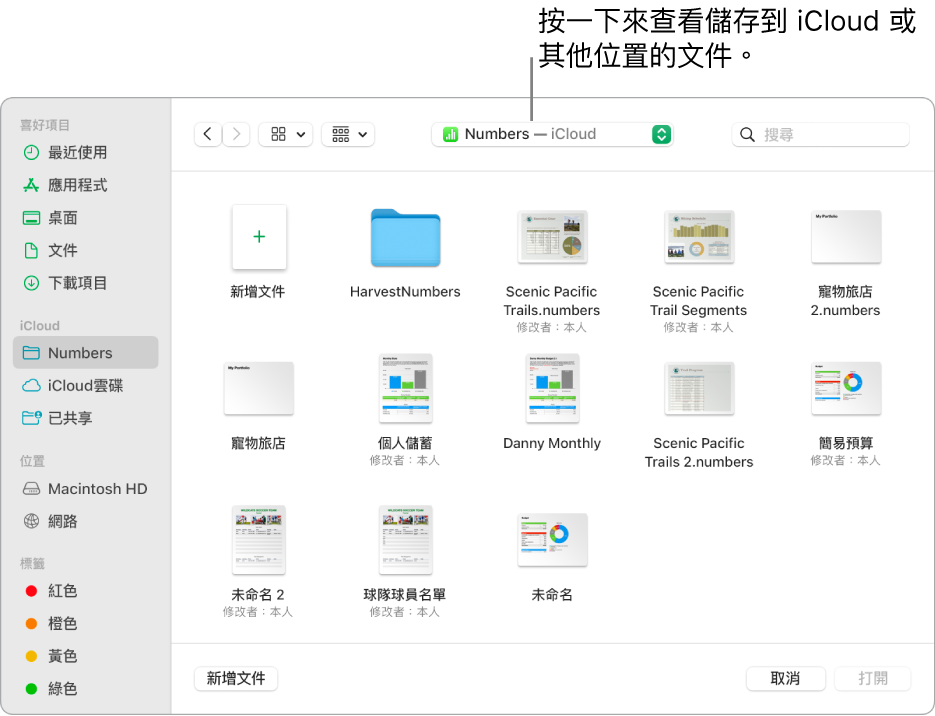
Task: Select 桌面 in the sidebar
Action: tap(62, 218)
